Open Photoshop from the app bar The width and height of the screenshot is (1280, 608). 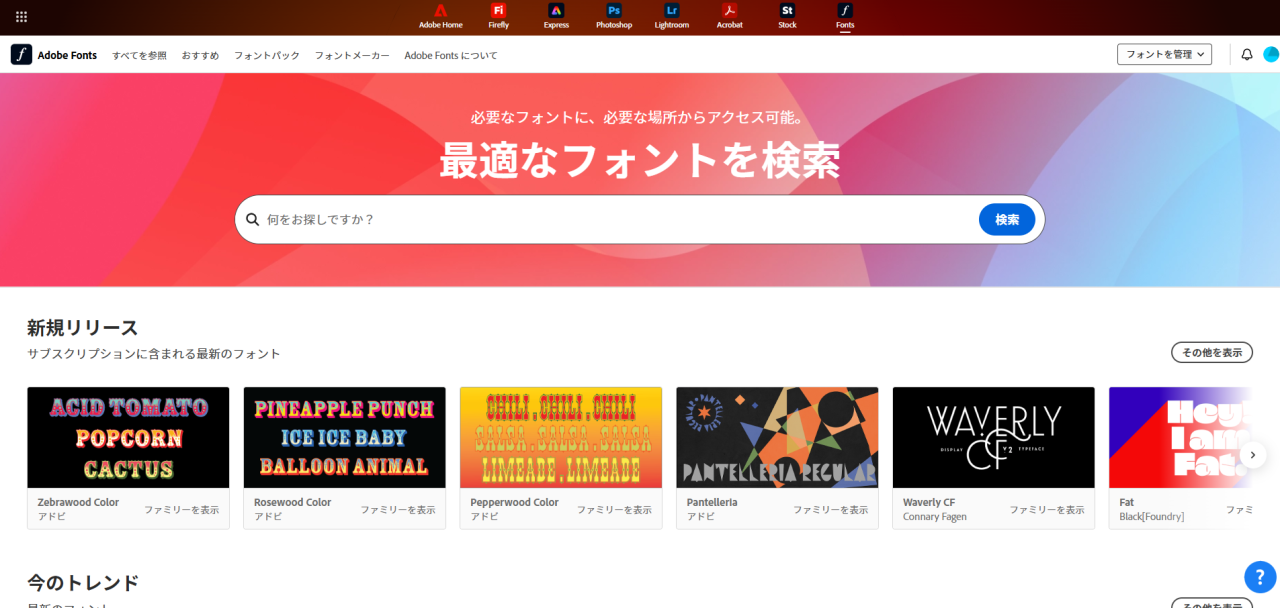tap(614, 17)
